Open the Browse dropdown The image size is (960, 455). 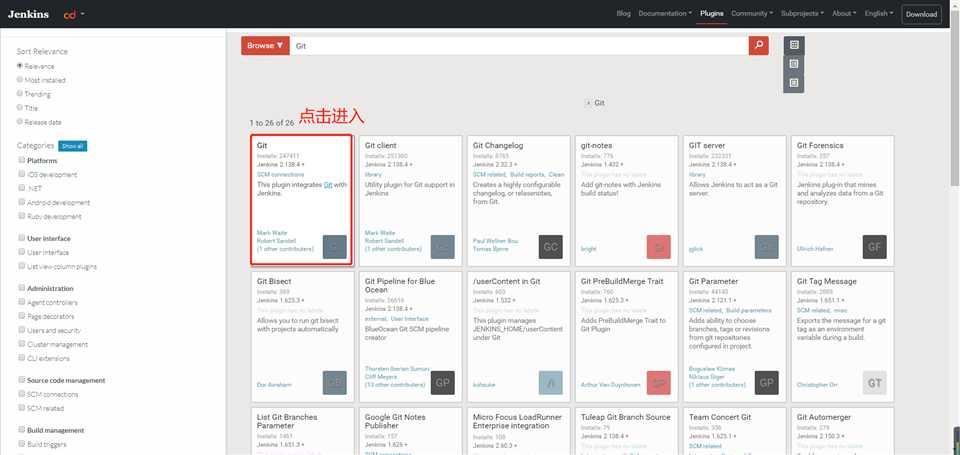coord(265,45)
